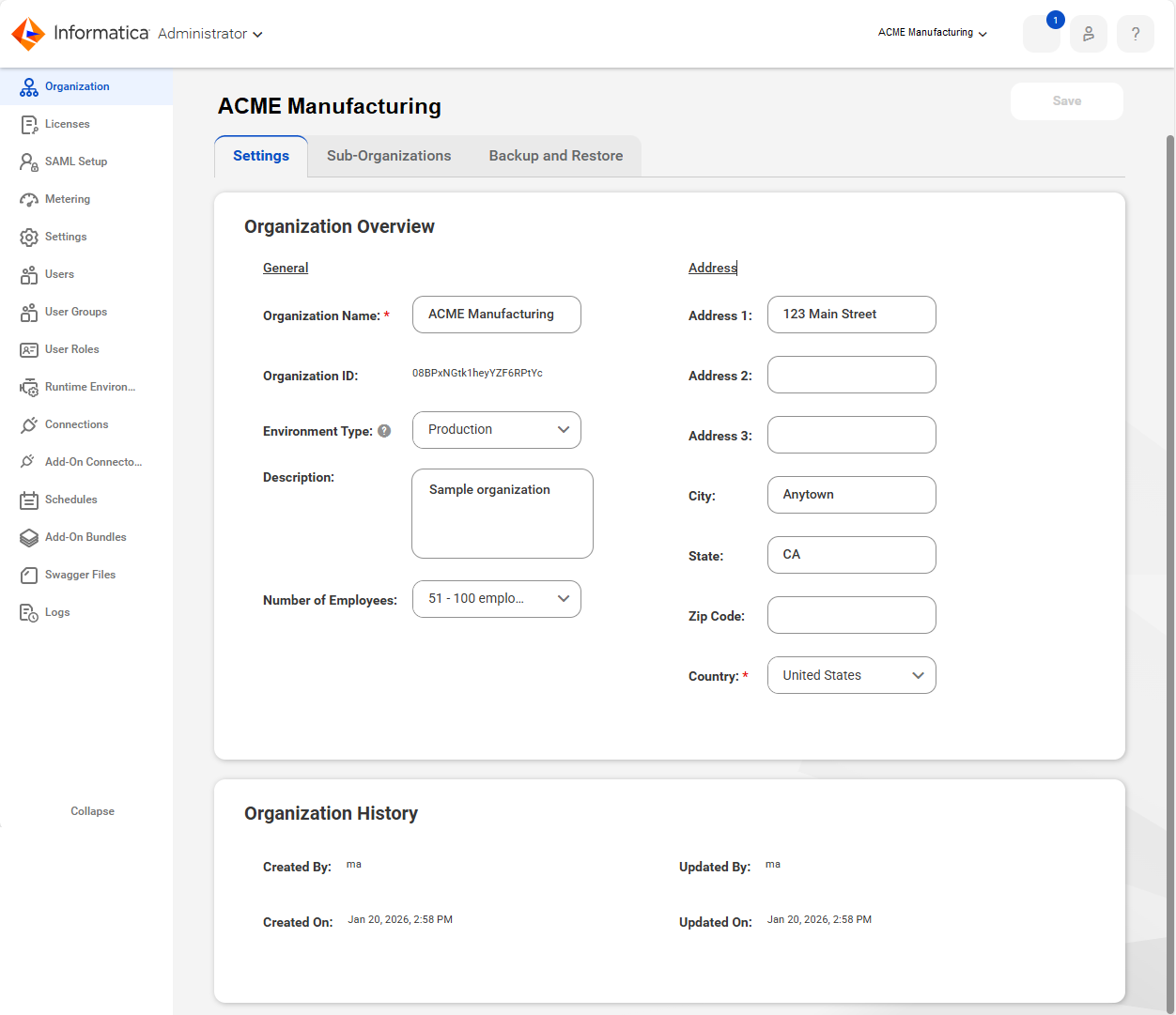Click the empty Address 2 field
Viewport: 1176px width, 1015px height.
[852, 375]
